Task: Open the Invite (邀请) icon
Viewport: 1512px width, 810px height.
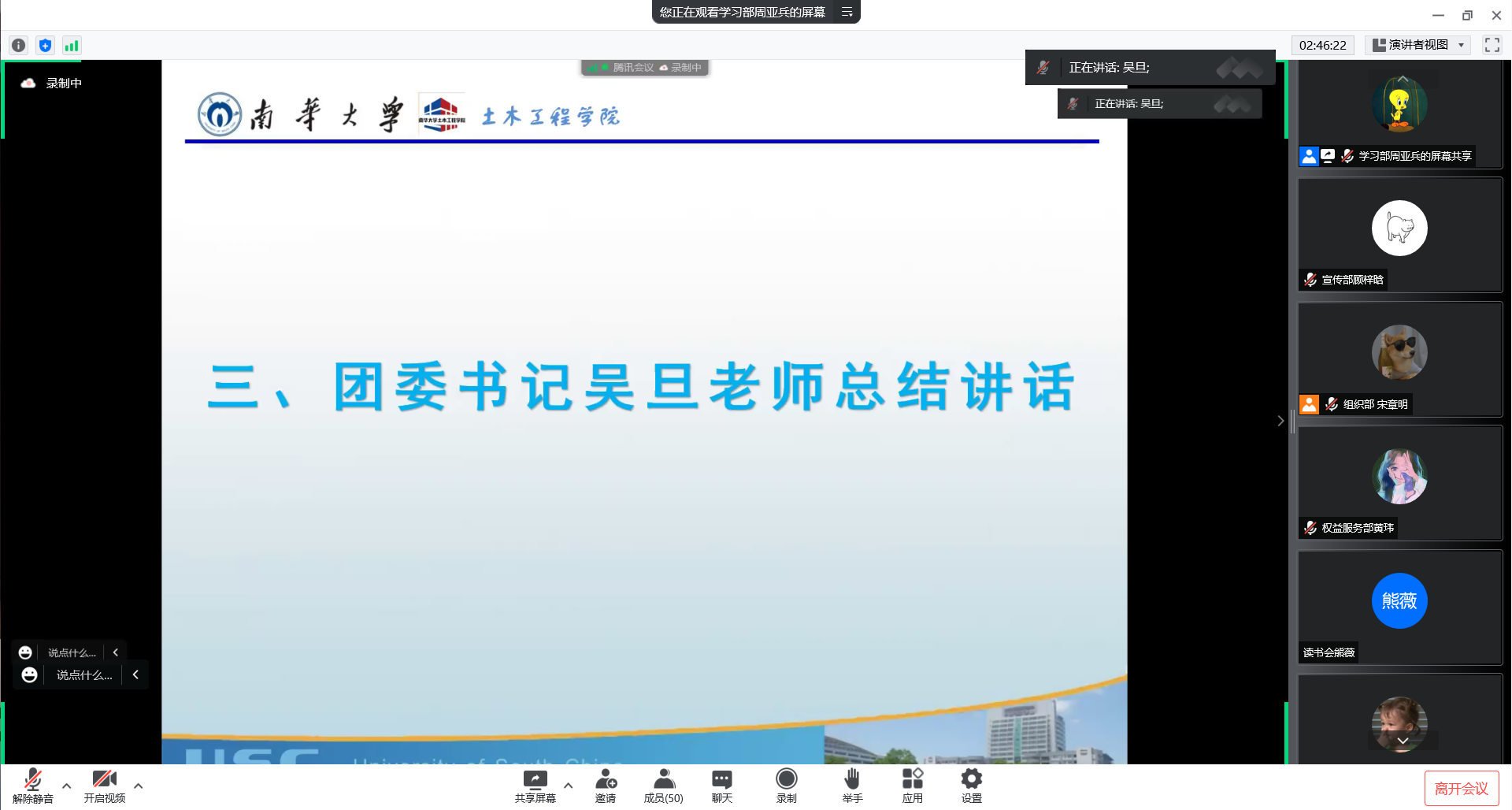Action: [x=606, y=786]
